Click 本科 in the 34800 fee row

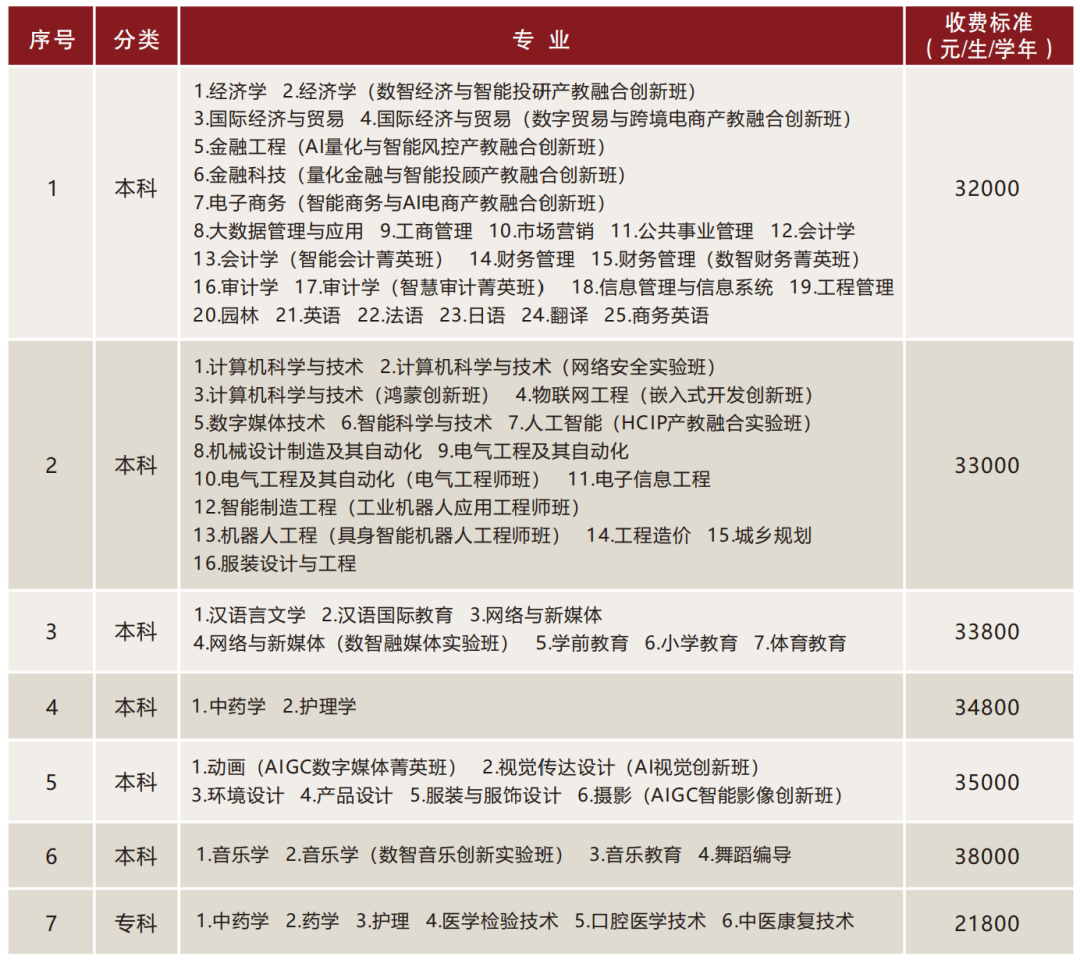pos(136,707)
